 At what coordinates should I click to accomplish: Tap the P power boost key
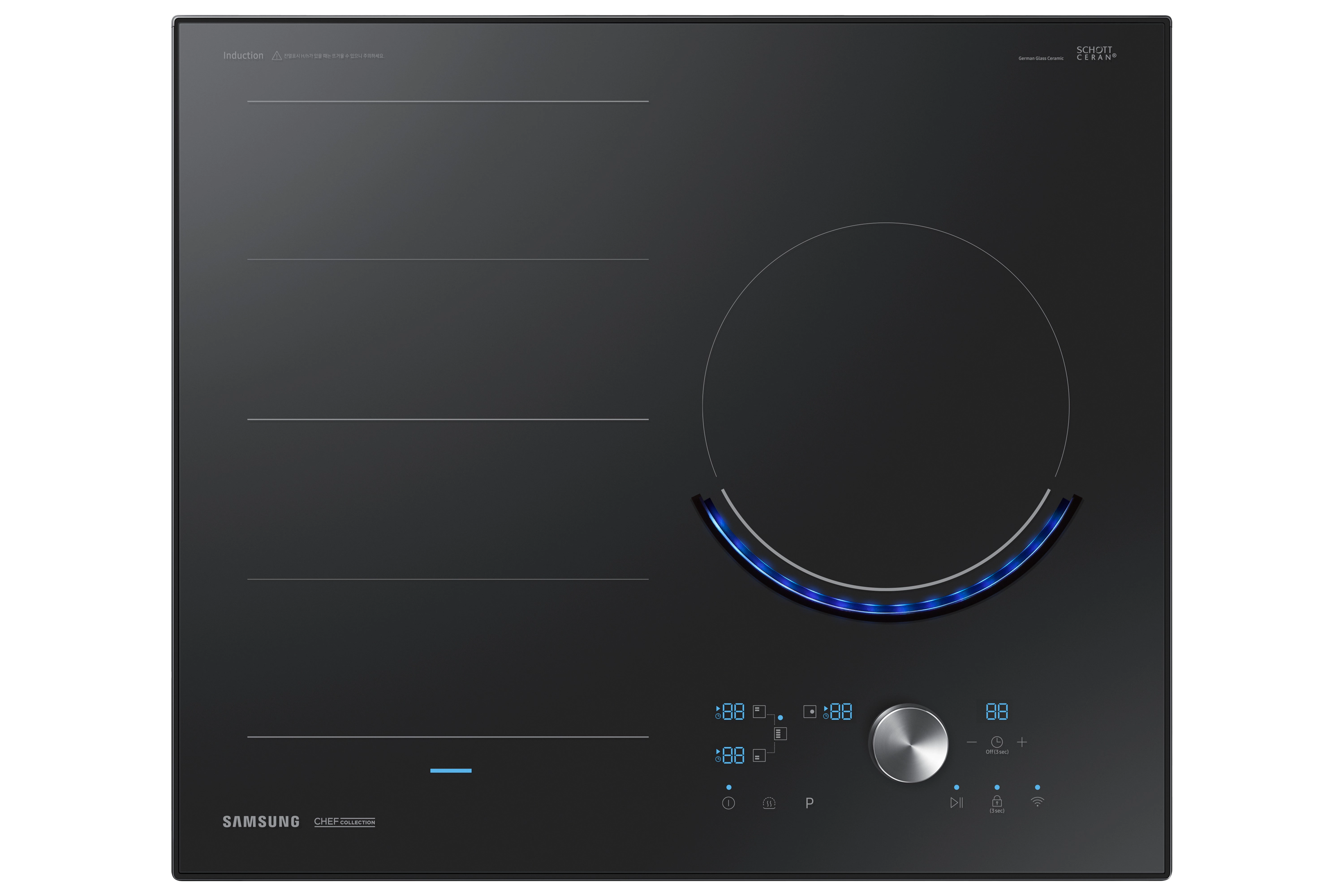pyautogui.click(x=810, y=803)
